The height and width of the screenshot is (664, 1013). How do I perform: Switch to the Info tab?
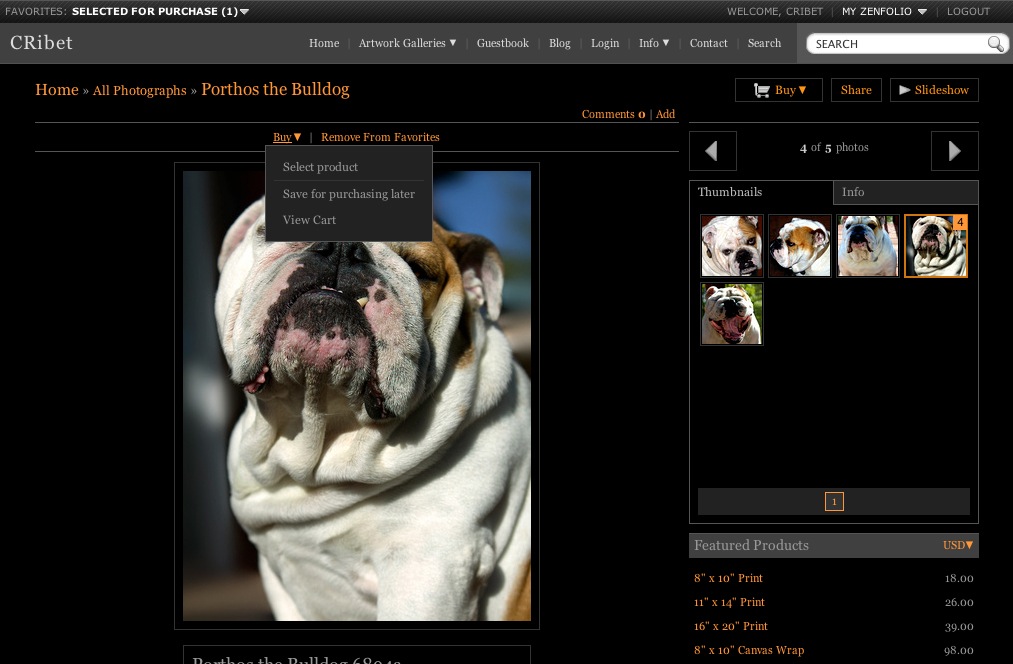852,192
